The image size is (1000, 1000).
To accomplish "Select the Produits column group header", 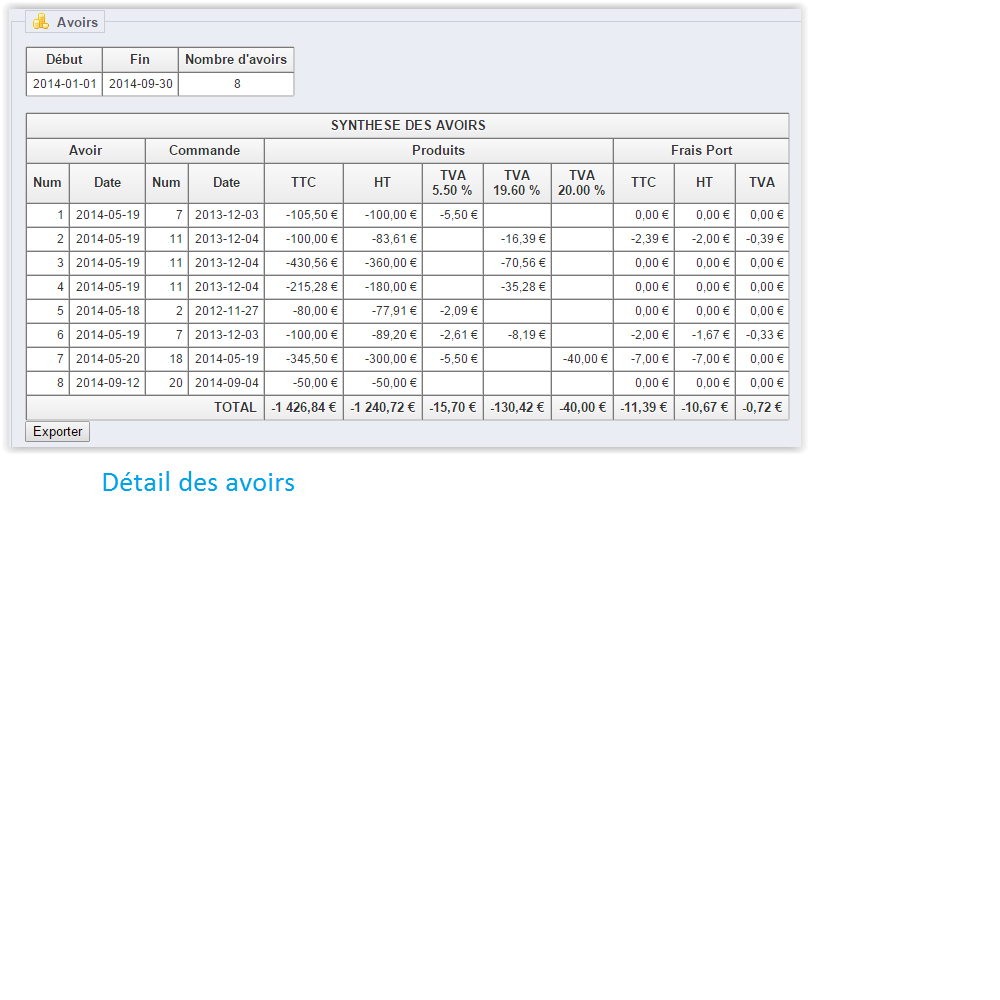I will [438, 151].
